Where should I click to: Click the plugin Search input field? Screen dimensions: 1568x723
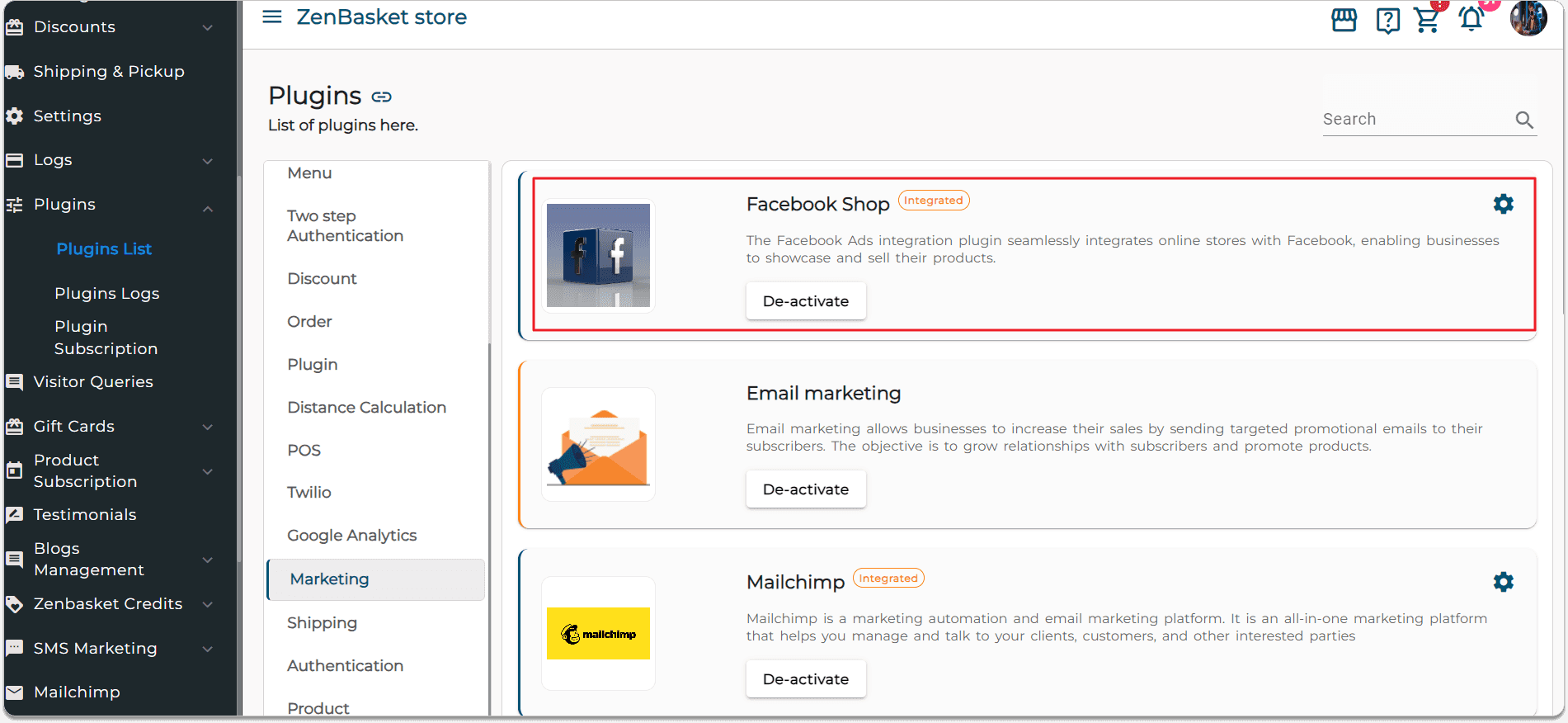coord(1414,119)
